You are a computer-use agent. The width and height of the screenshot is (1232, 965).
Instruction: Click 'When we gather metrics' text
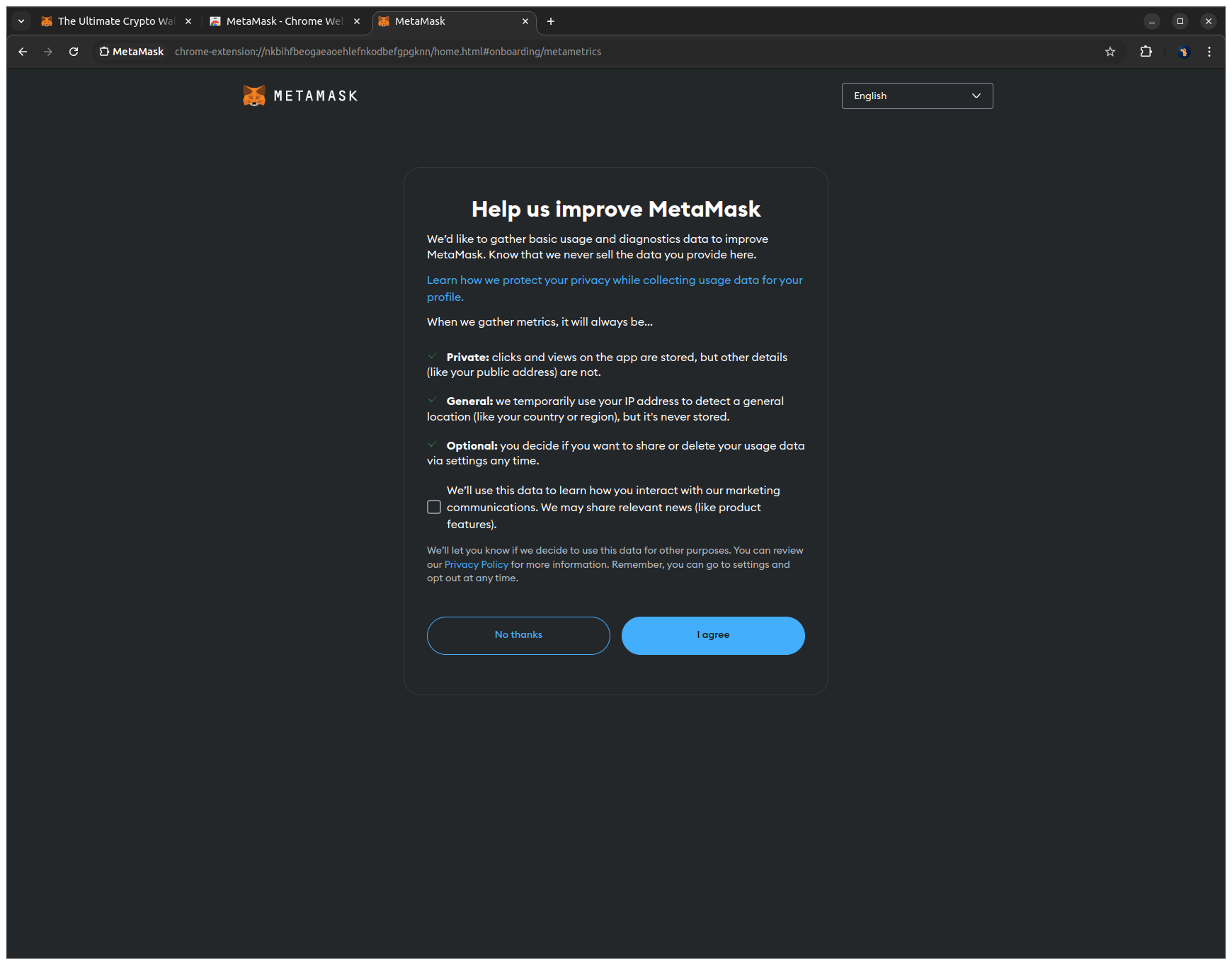click(x=540, y=321)
